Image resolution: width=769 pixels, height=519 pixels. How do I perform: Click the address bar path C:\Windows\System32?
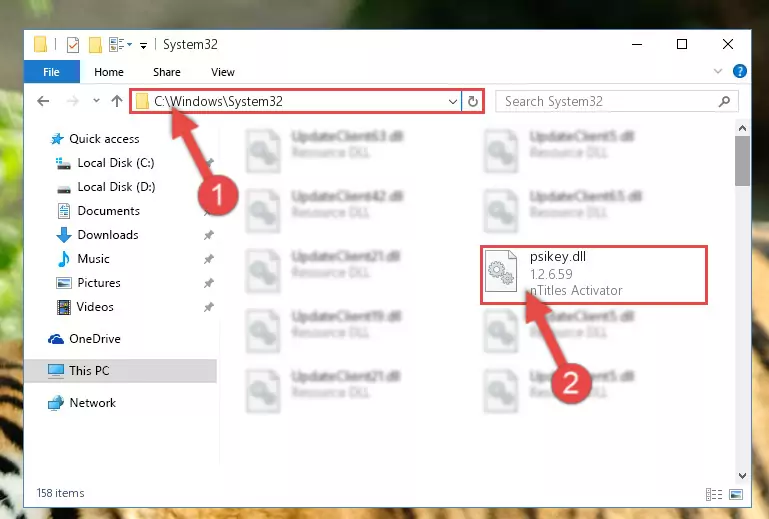[x=218, y=102]
